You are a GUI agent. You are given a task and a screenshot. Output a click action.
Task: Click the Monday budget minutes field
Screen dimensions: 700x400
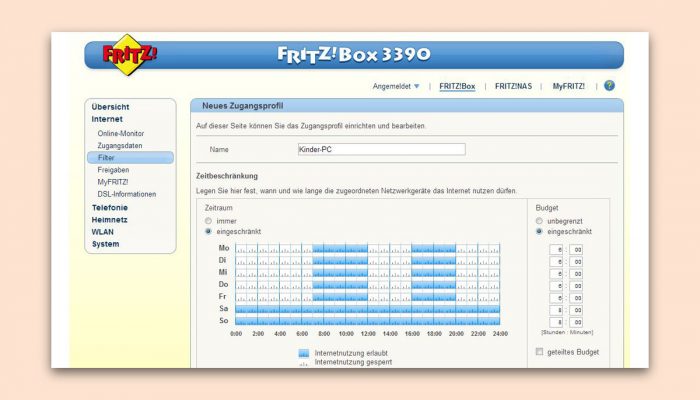coord(576,250)
